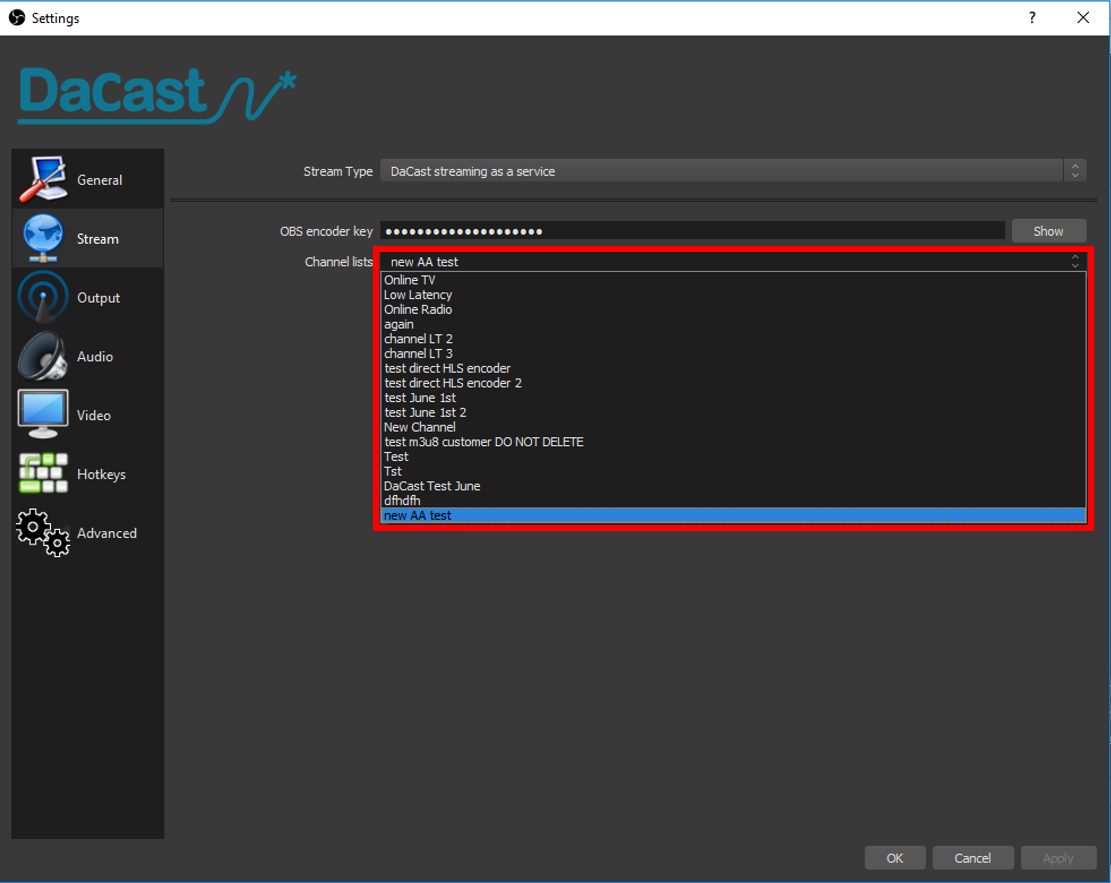Switch to Video settings tab
Screen dimensions: 1111x883
(88, 415)
